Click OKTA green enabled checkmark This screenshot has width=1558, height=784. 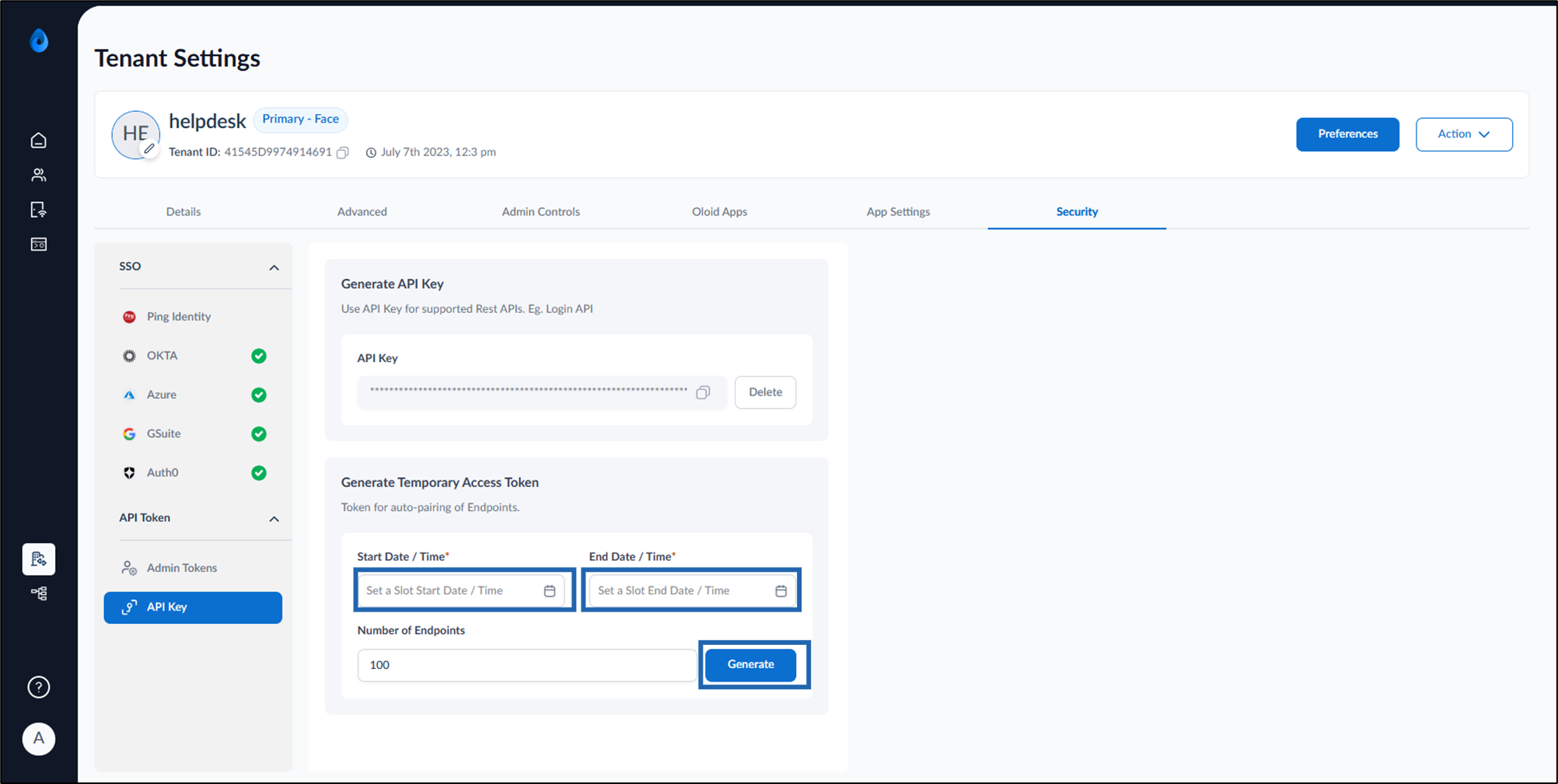click(259, 356)
